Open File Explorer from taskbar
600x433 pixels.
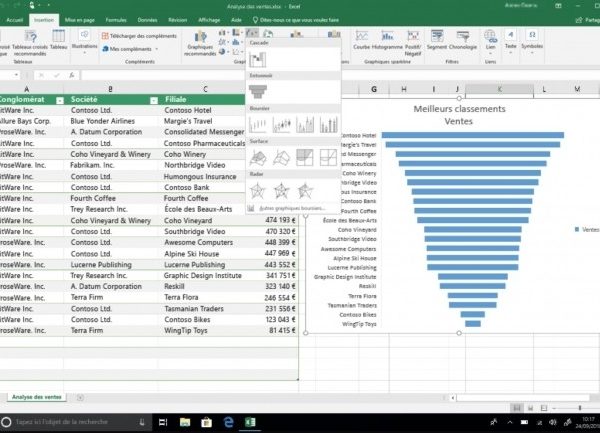tap(185, 422)
